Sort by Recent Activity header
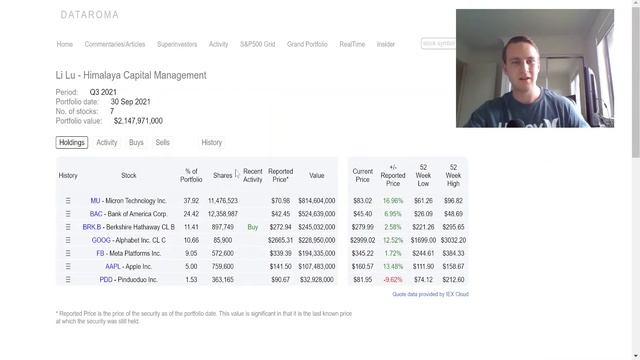This screenshot has width=640, height=360. [x=253, y=176]
